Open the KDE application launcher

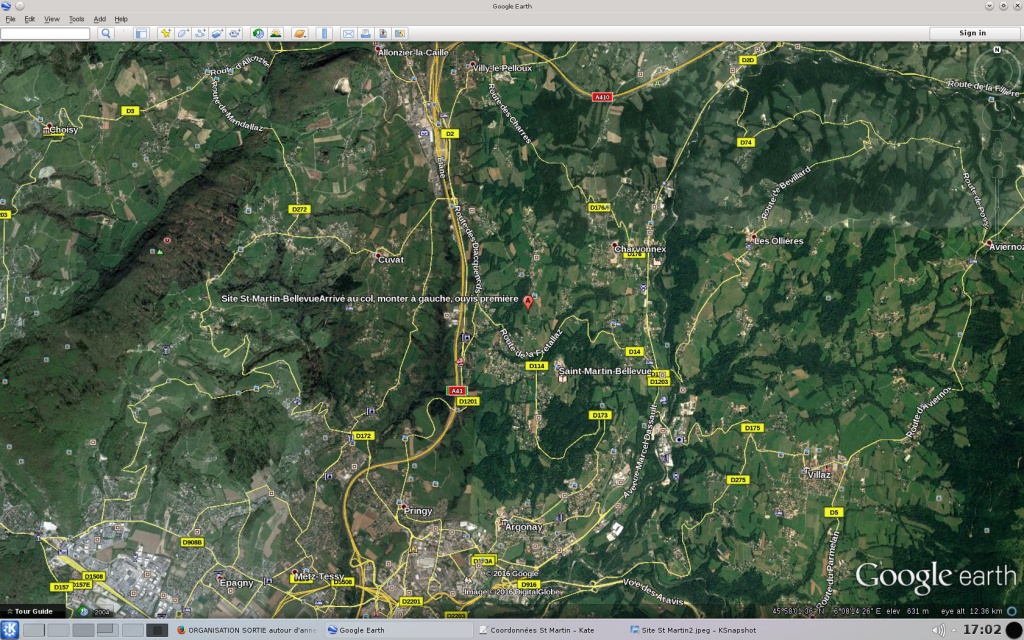click(10, 630)
